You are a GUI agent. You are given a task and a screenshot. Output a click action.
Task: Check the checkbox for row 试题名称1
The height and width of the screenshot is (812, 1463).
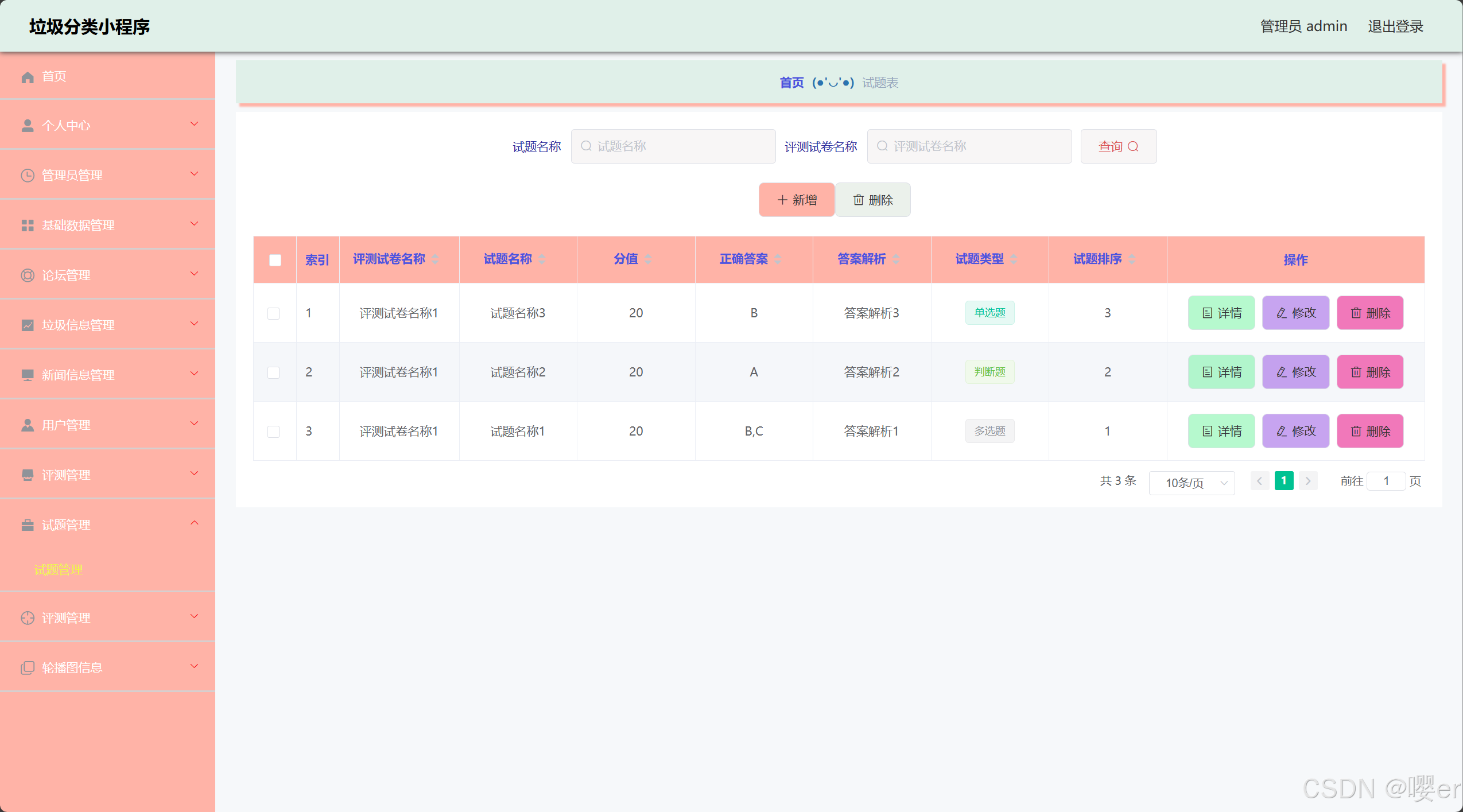point(274,431)
